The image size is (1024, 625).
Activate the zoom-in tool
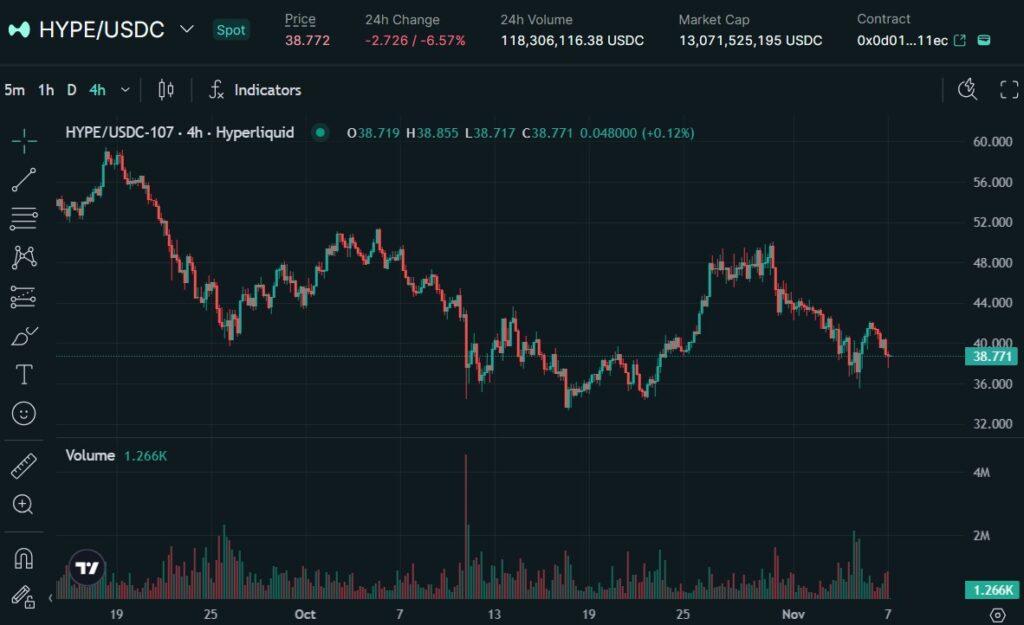[24, 505]
